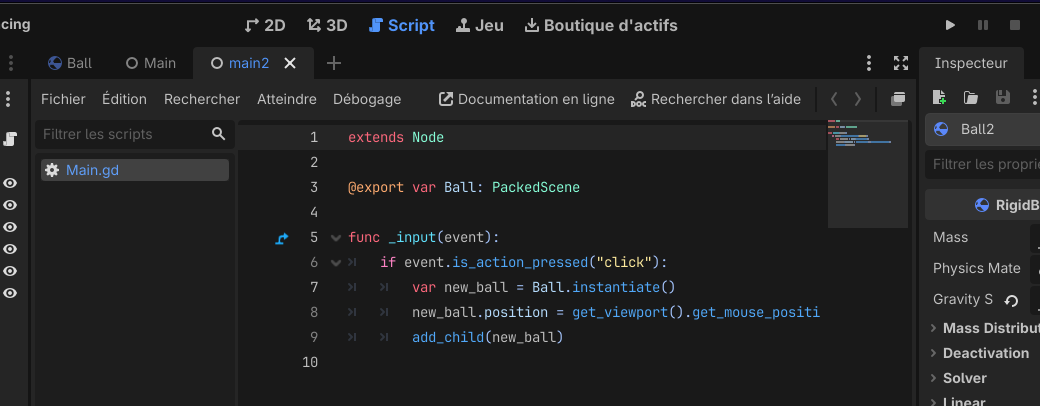Add a new scene tab

pos(334,63)
